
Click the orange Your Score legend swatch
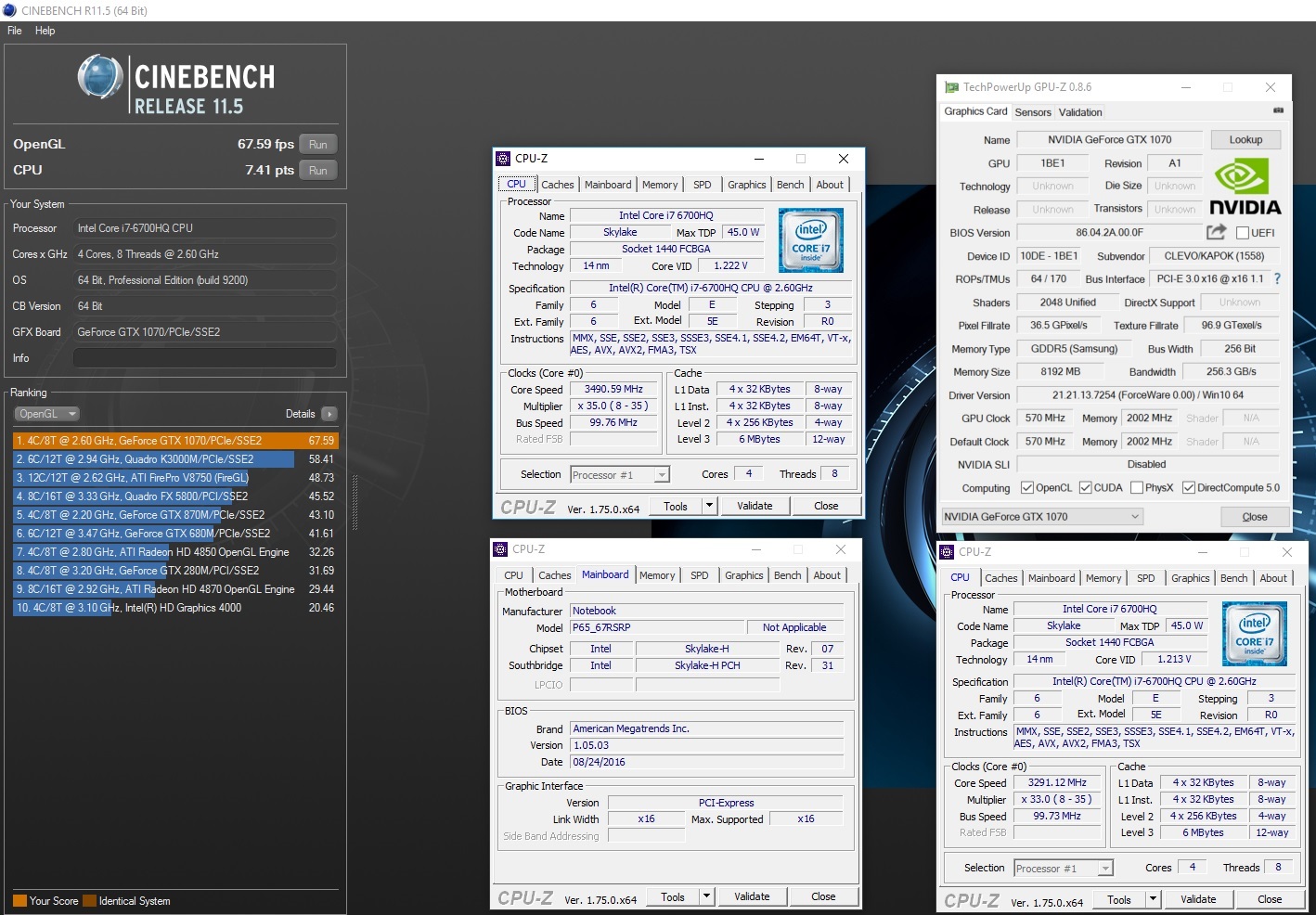pyautogui.click(x=19, y=901)
